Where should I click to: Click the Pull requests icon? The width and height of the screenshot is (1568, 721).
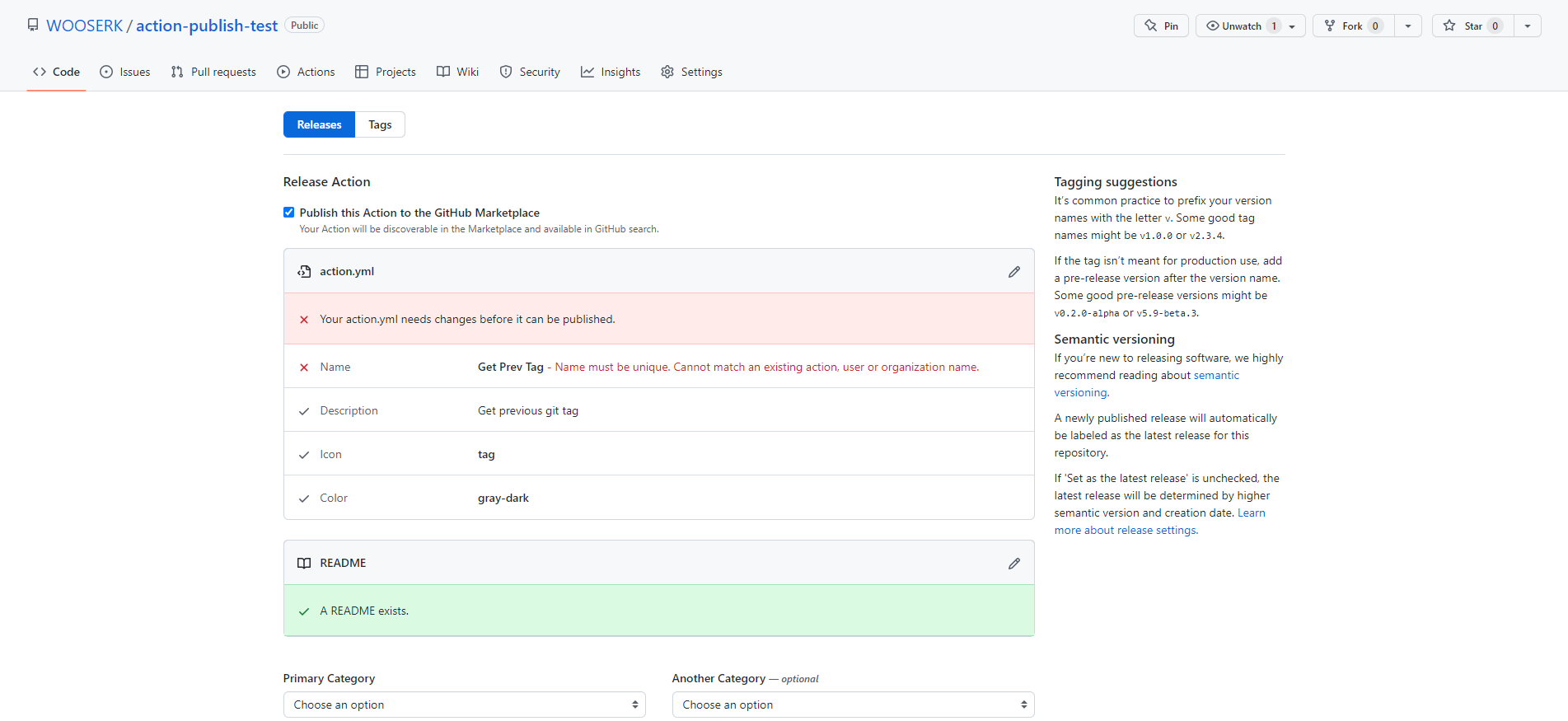177,72
